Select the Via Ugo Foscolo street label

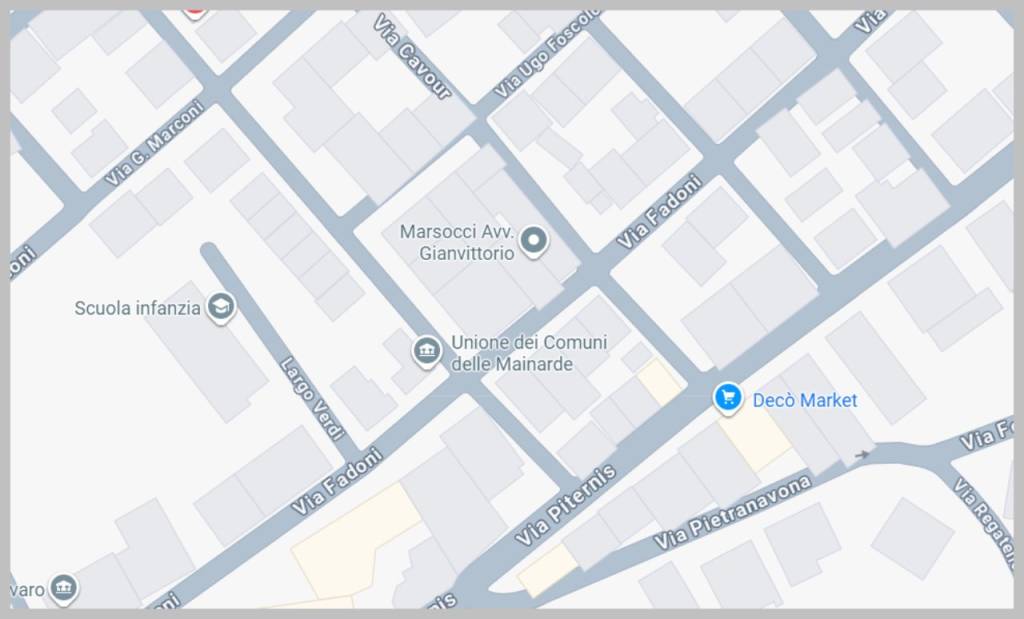click(546, 55)
